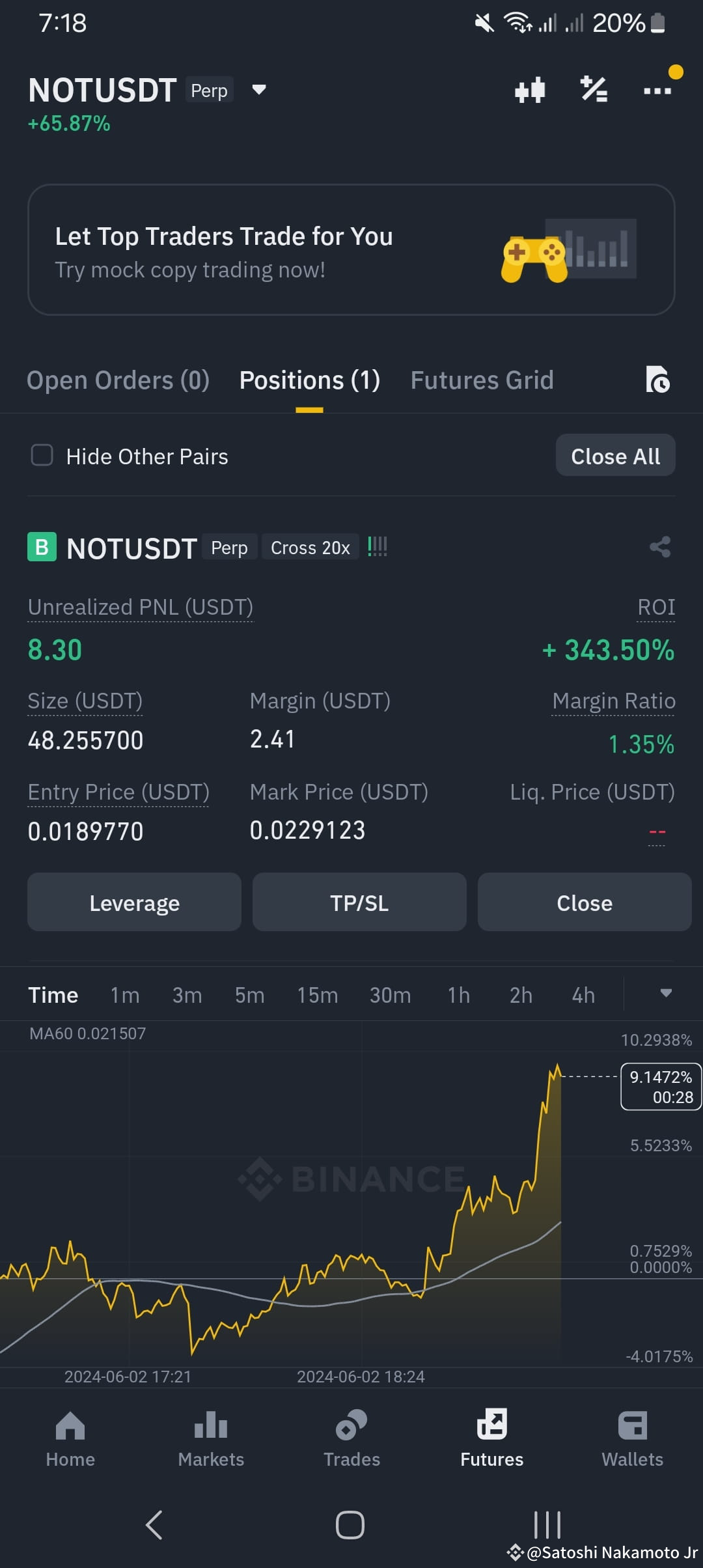Tap the Close All button
Image resolution: width=703 pixels, height=1568 pixels.
pyautogui.click(x=615, y=455)
